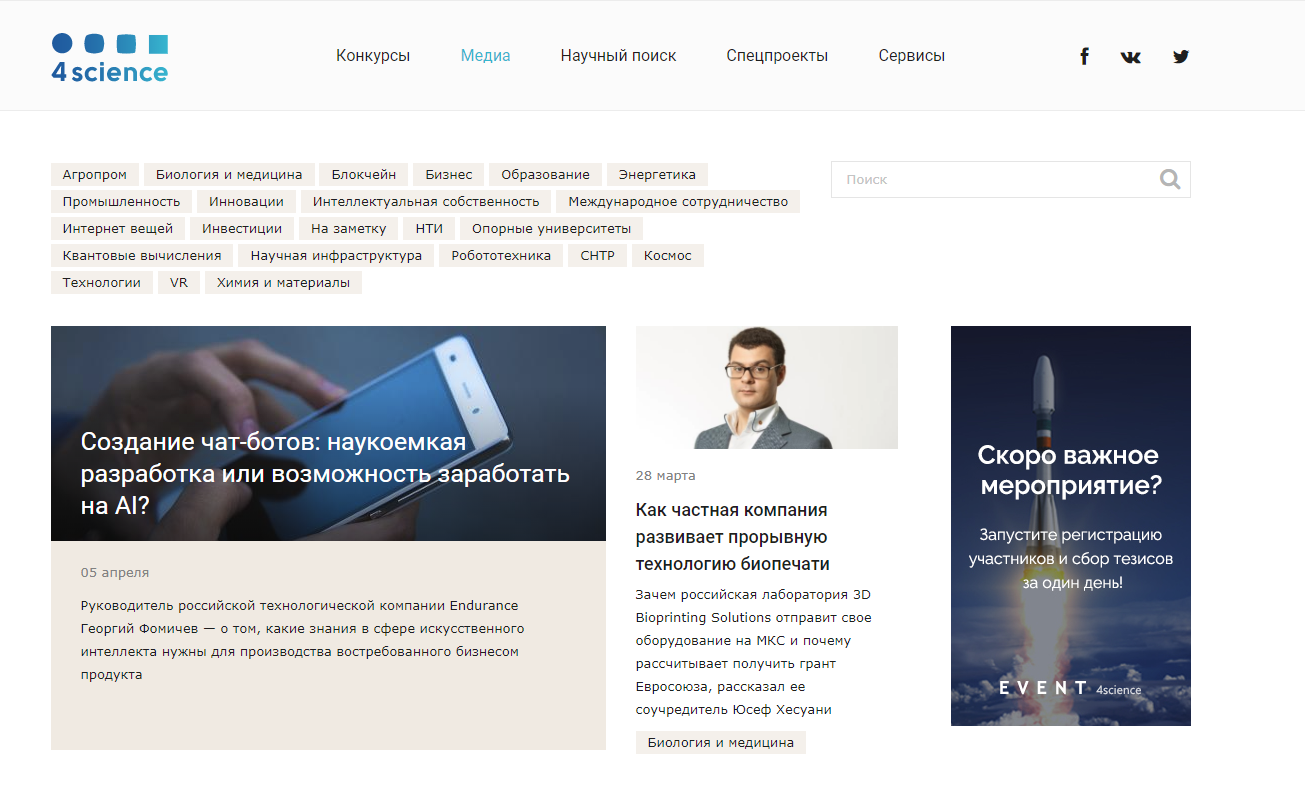Viewport: 1305px width, 809px height.
Task: Open the EVENT 4science rocket banner
Action: tap(1071, 526)
